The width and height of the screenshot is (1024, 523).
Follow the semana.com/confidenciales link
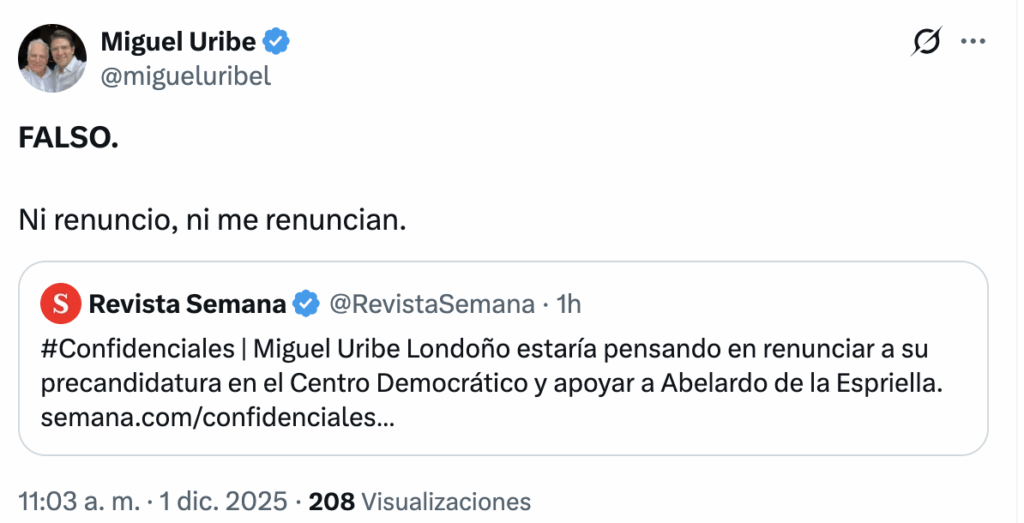point(217,416)
